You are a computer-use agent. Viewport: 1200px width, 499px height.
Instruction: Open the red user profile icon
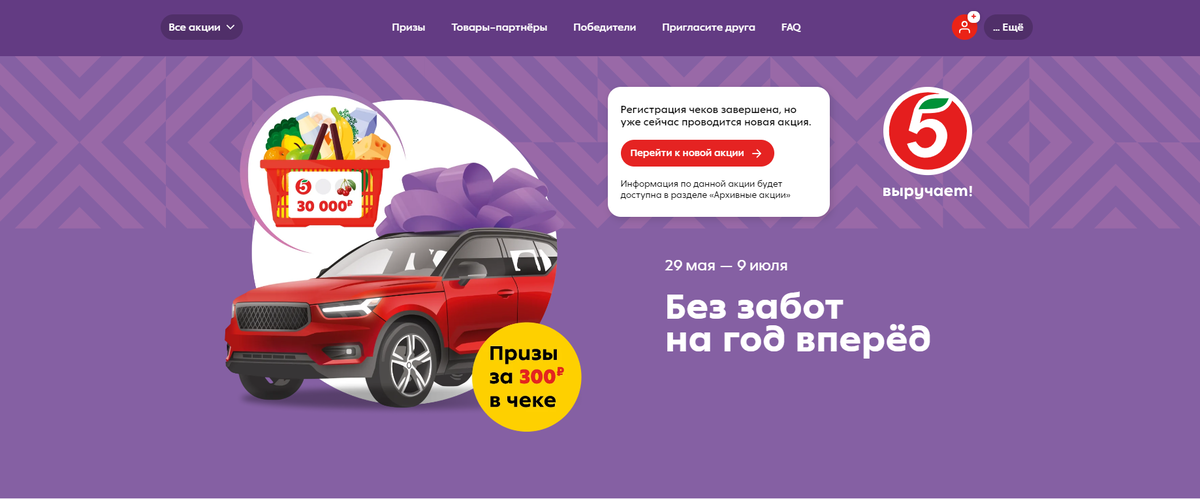tap(964, 27)
